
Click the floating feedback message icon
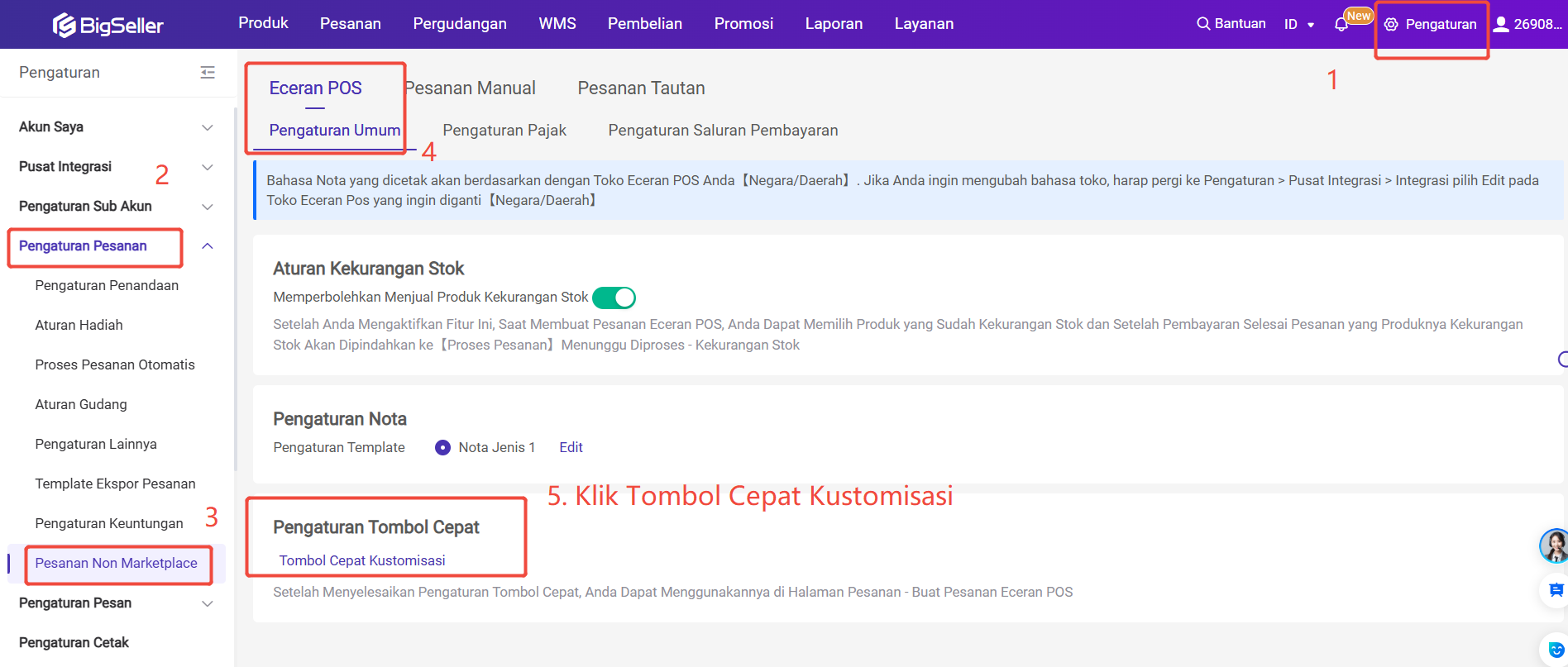[x=1555, y=590]
